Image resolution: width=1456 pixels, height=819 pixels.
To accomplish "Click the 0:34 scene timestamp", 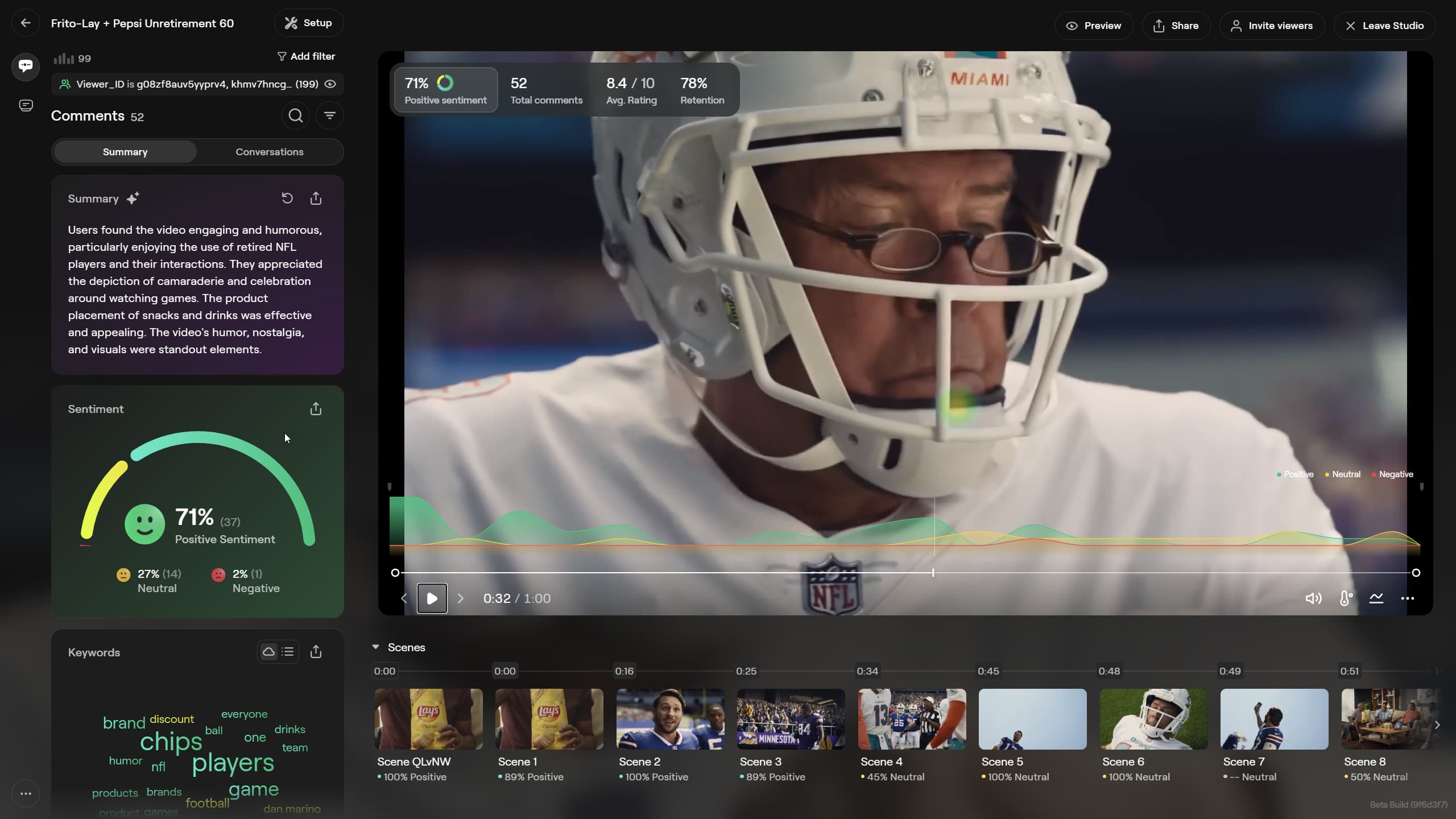I will pyautogui.click(x=867, y=671).
